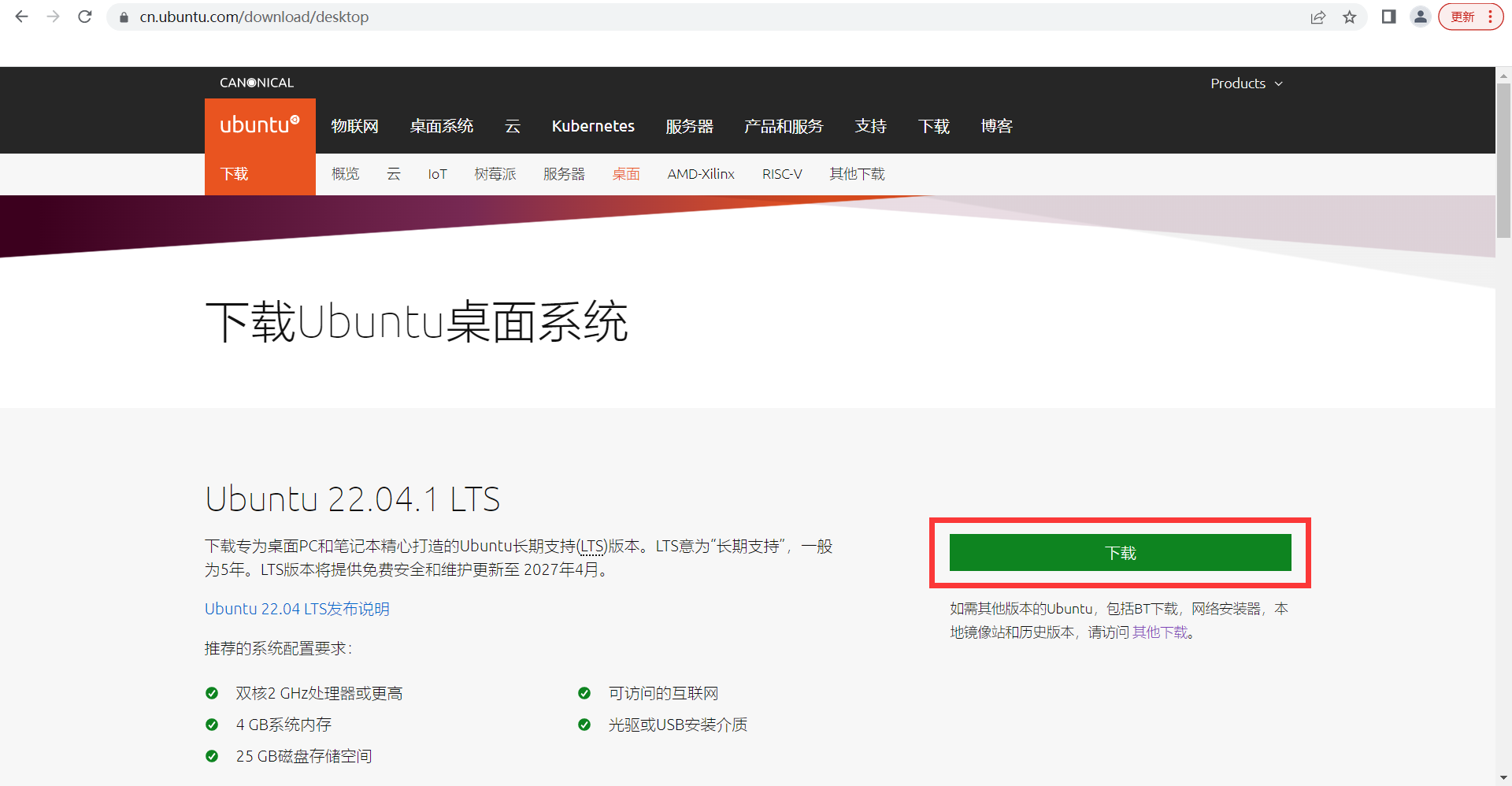Screen dimensions: 1512x786
Task: Bookmark this page using the star icon
Action: 1350,17
